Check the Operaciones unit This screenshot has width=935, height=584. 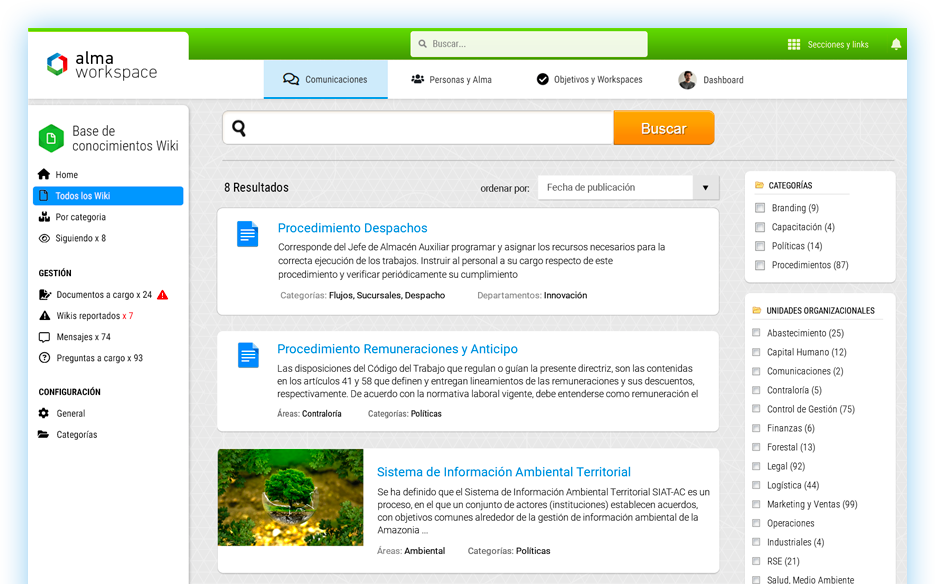756,523
